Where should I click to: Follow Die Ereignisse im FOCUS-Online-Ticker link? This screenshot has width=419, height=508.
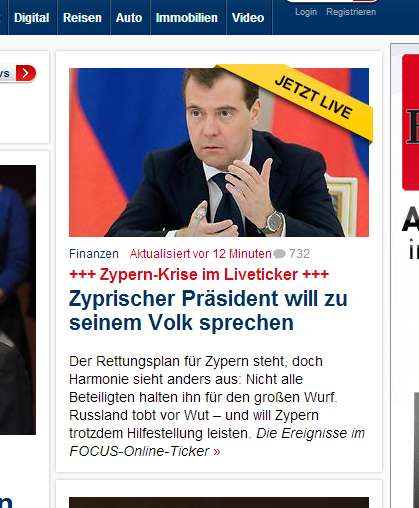tap(217, 442)
